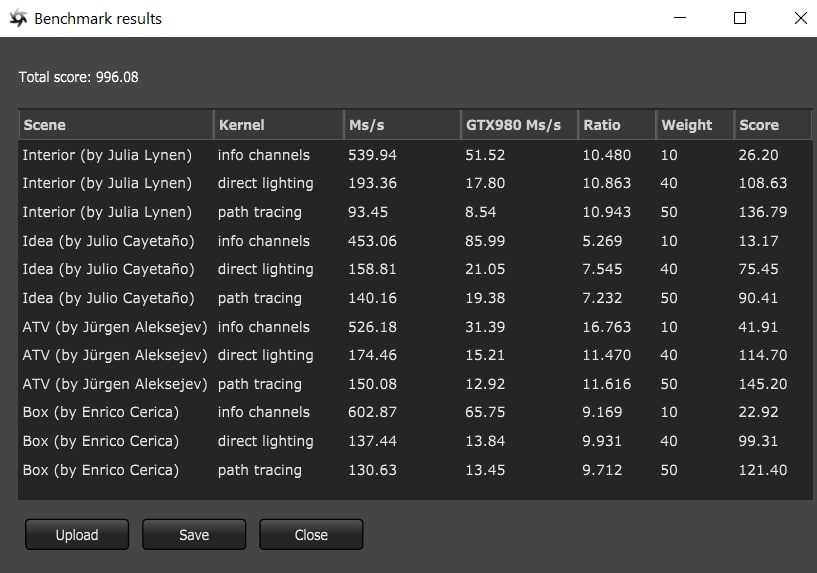817x573 pixels.
Task: Click score value 75.45
Action: (x=758, y=269)
